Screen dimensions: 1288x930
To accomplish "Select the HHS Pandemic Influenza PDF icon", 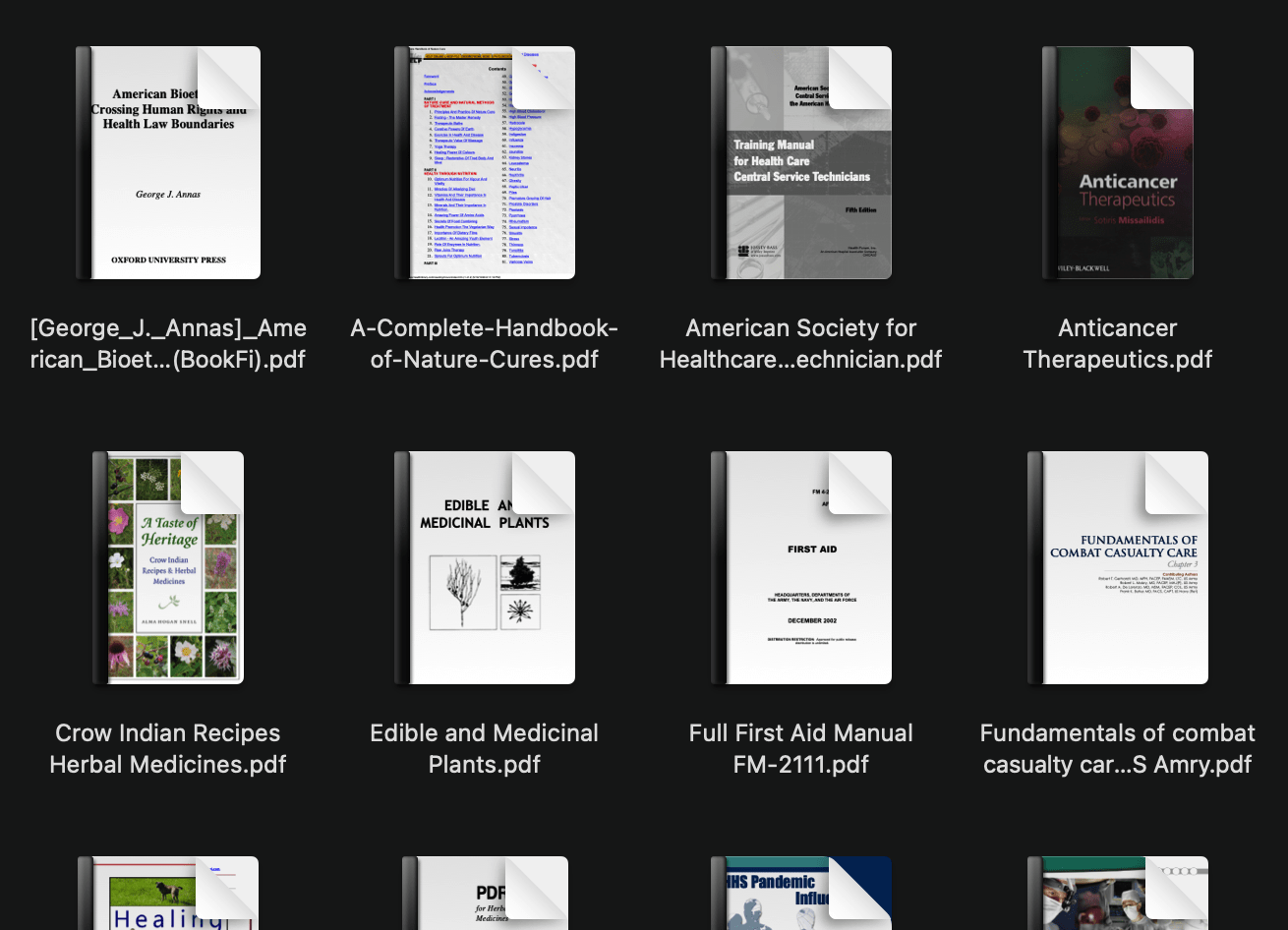I will click(801, 893).
